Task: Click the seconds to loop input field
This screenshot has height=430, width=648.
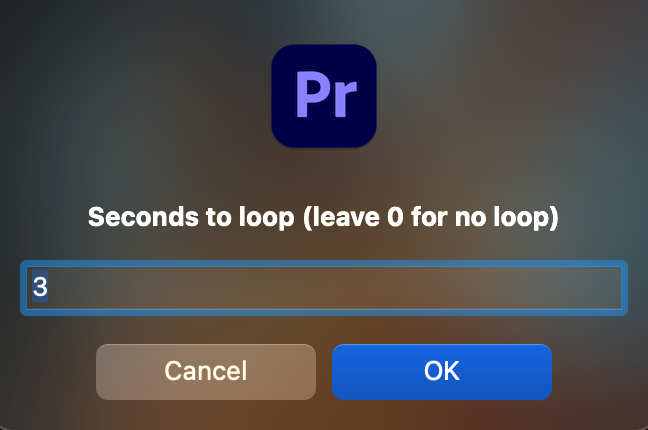Action: click(324, 288)
